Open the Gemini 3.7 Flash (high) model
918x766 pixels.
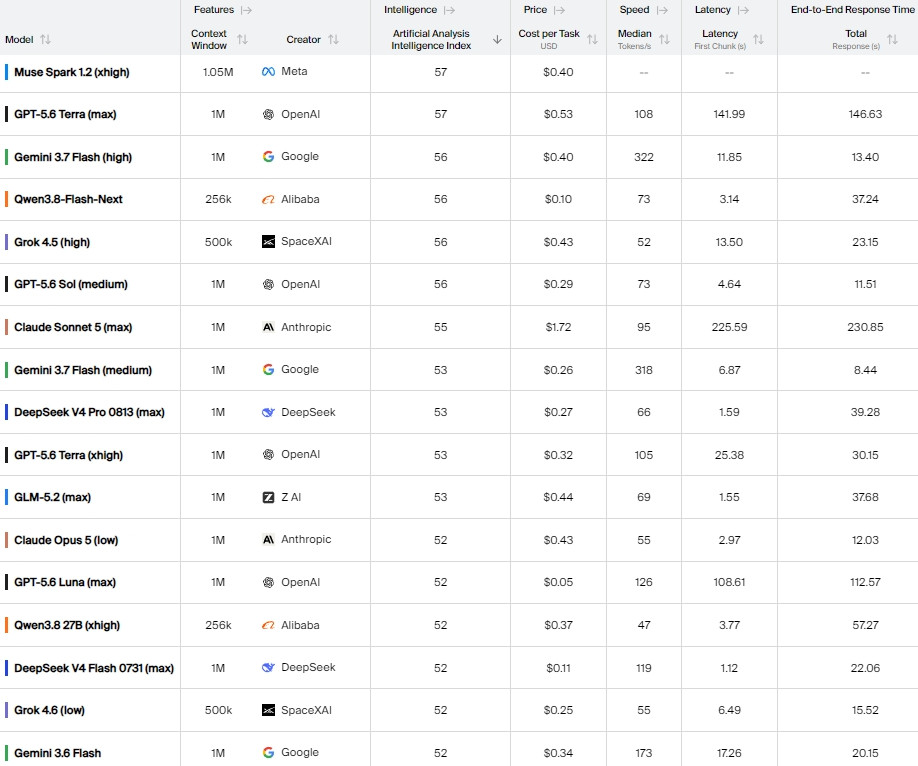pos(73,157)
